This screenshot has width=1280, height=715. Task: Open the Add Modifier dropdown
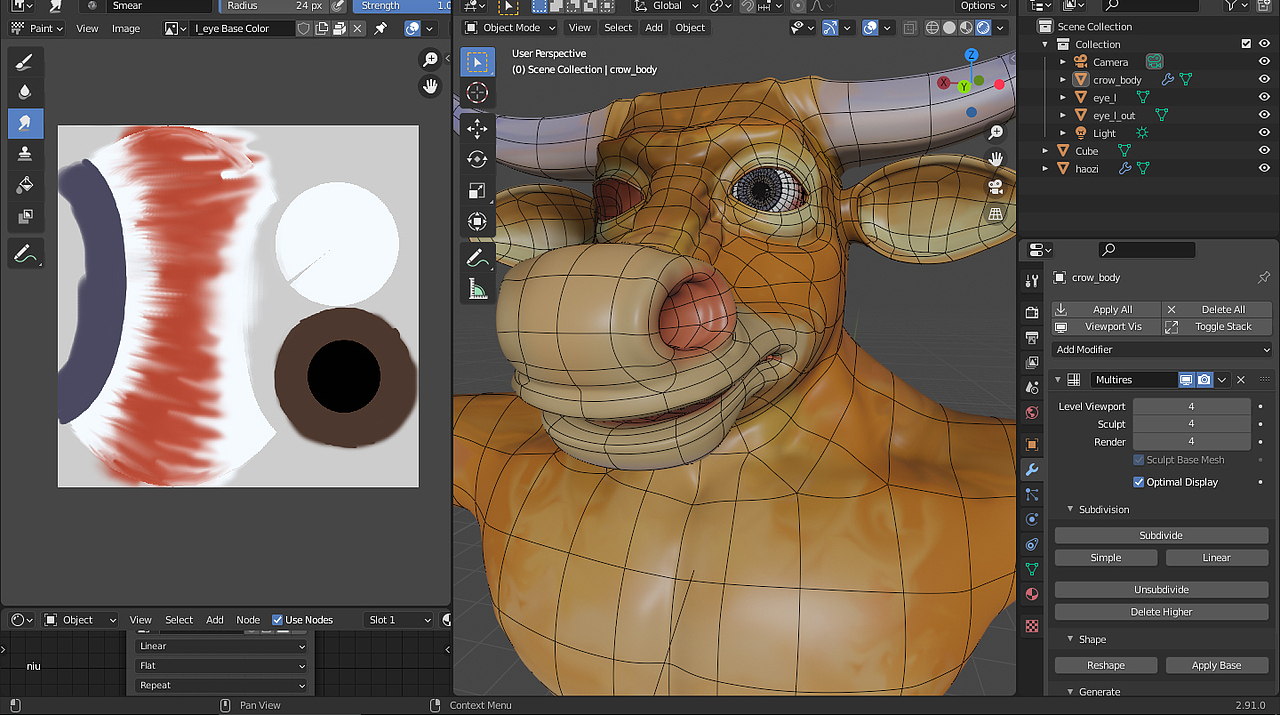pyautogui.click(x=1162, y=350)
